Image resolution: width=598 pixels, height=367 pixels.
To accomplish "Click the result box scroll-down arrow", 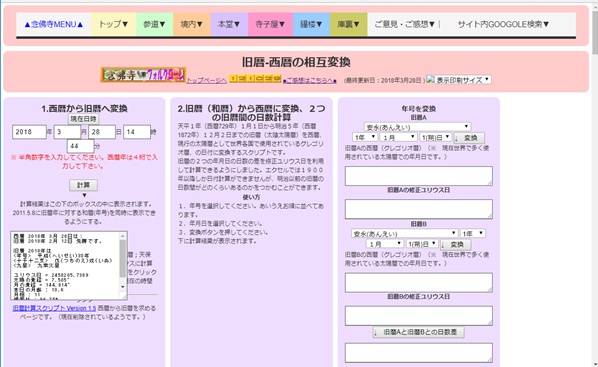I will [123, 287].
